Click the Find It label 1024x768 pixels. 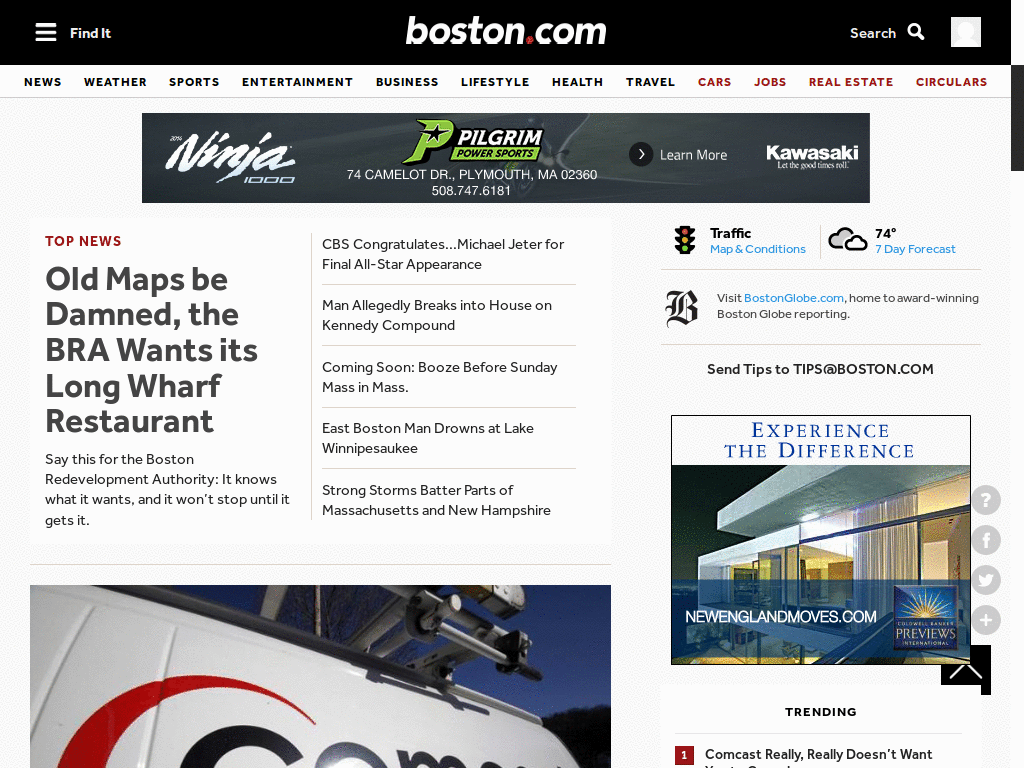point(90,33)
